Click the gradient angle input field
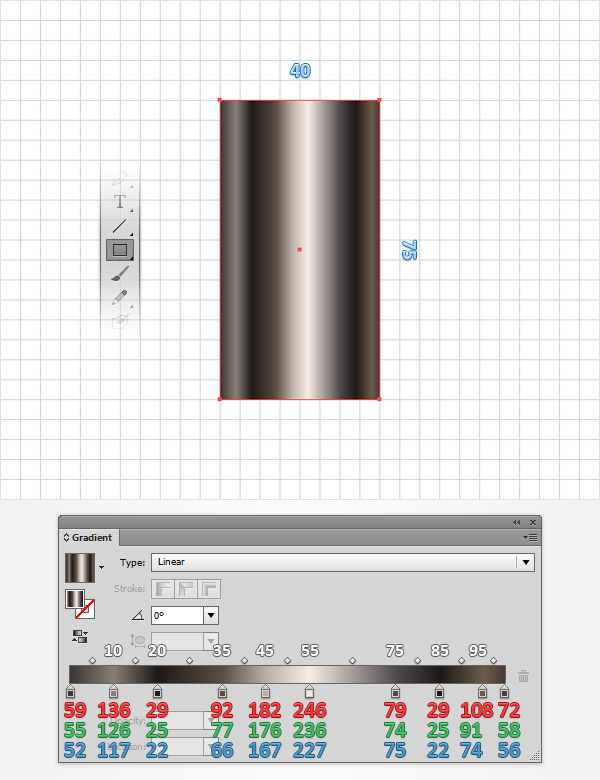Image resolution: width=600 pixels, height=780 pixels. [x=178, y=615]
